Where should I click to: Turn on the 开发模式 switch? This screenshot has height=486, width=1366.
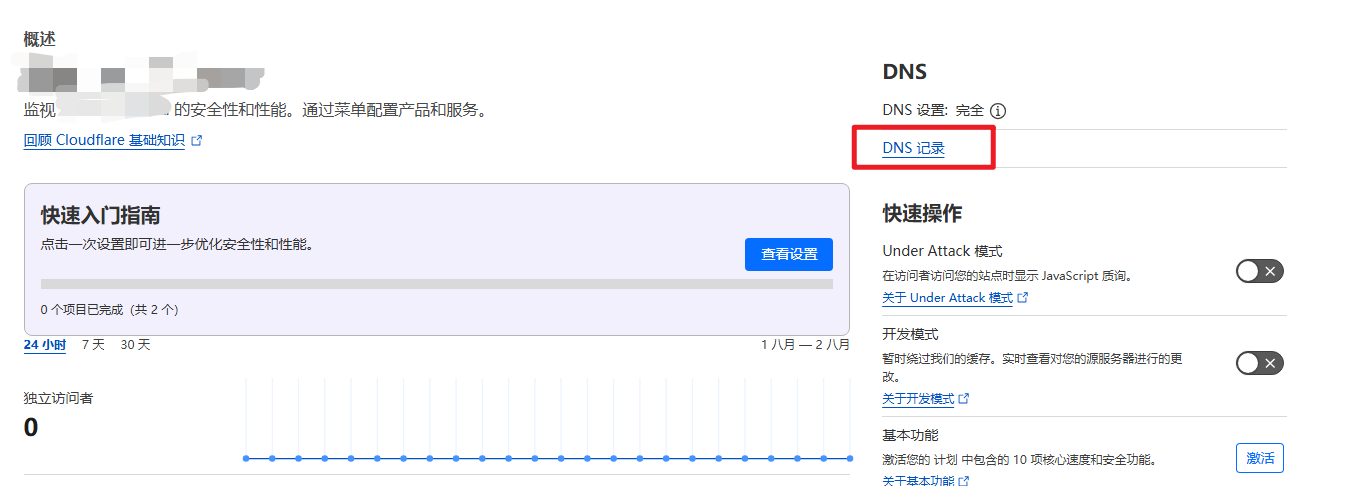click(1259, 363)
